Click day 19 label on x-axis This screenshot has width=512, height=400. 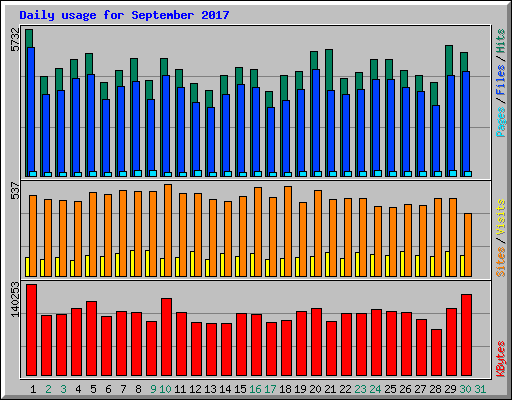coord(300,389)
